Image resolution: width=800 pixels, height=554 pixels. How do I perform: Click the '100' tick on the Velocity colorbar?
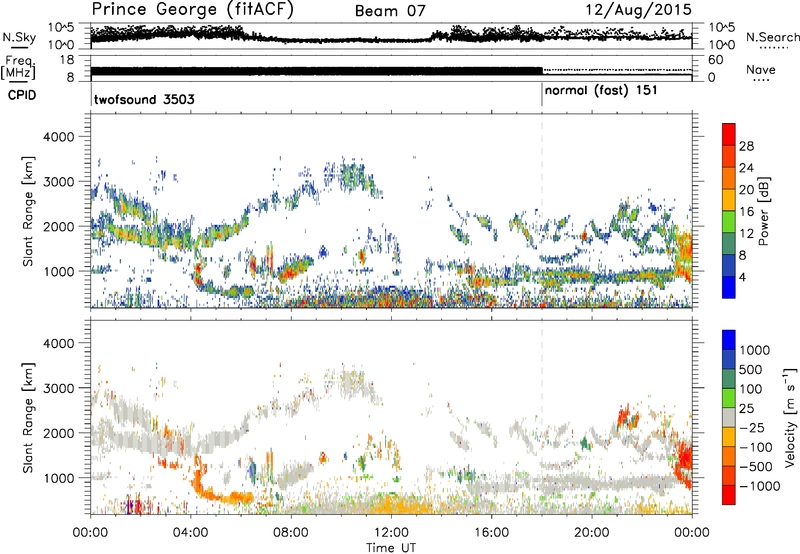751,389
